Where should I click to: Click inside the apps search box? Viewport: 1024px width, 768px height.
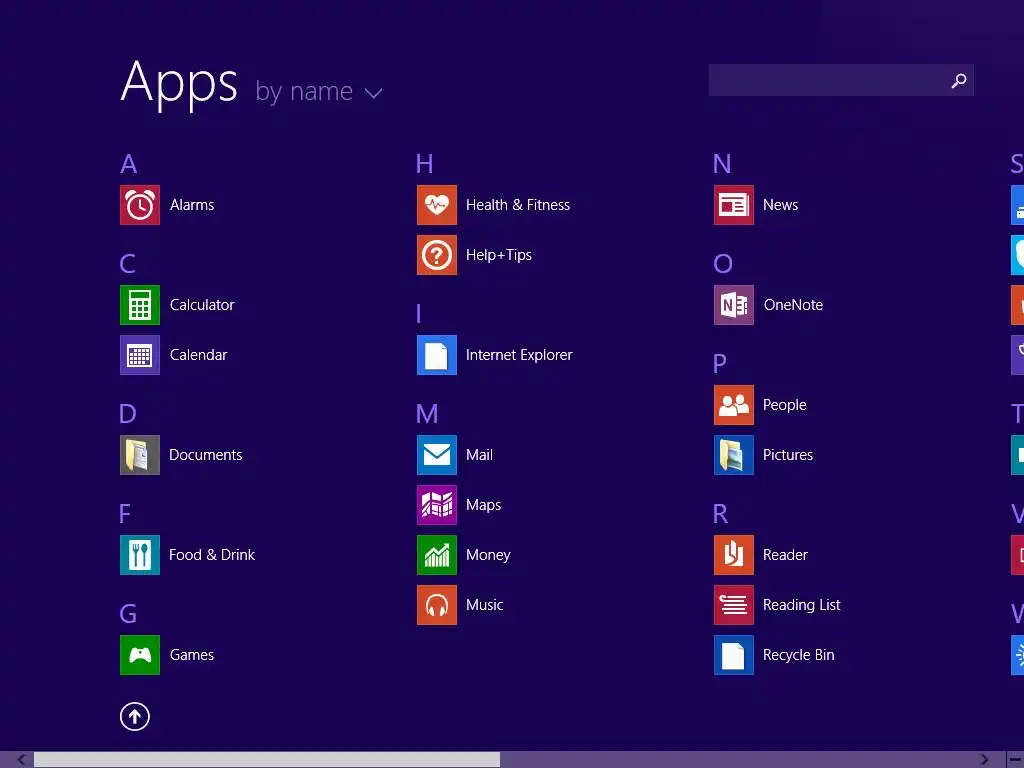[x=841, y=80]
